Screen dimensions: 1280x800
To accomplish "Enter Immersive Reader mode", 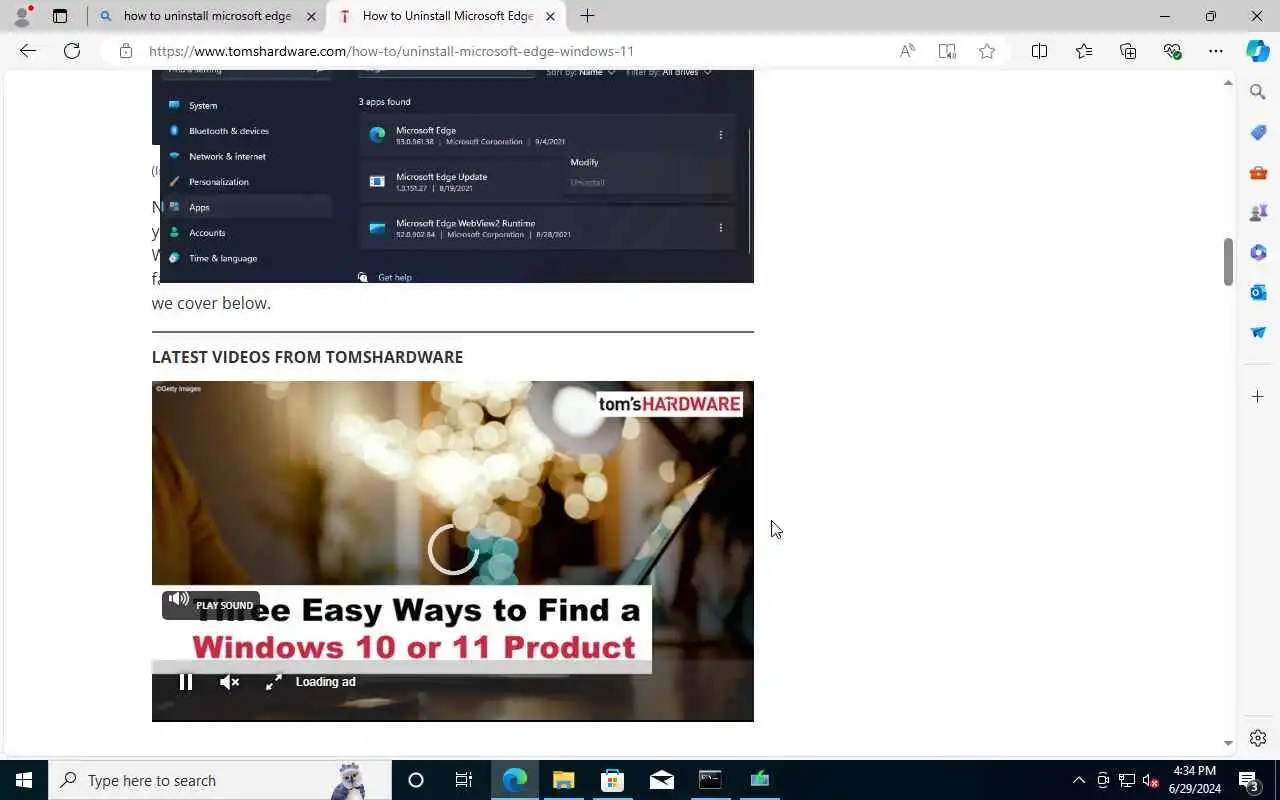I will coord(947,51).
